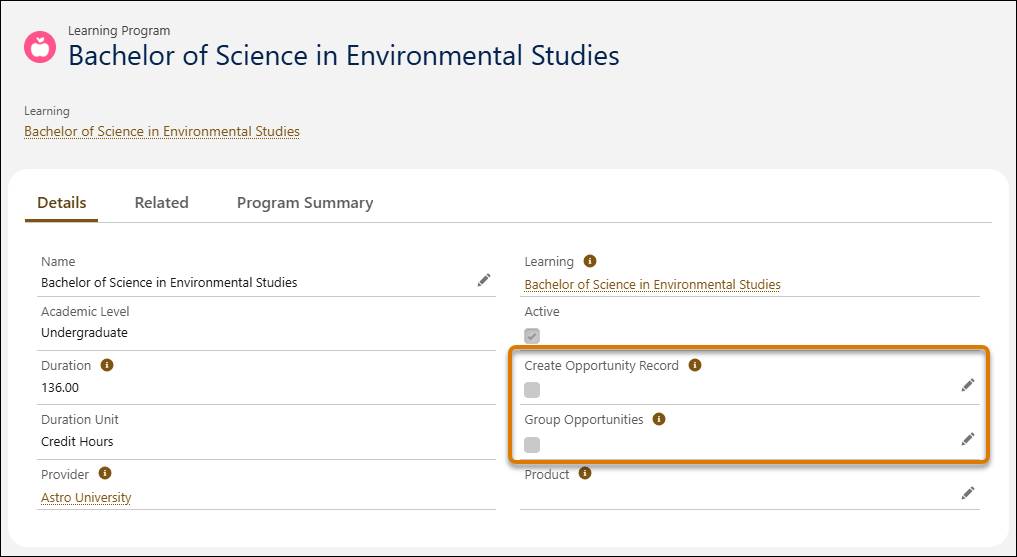
Task: Edit the Name field pencil icon
Action: (484, 280)
